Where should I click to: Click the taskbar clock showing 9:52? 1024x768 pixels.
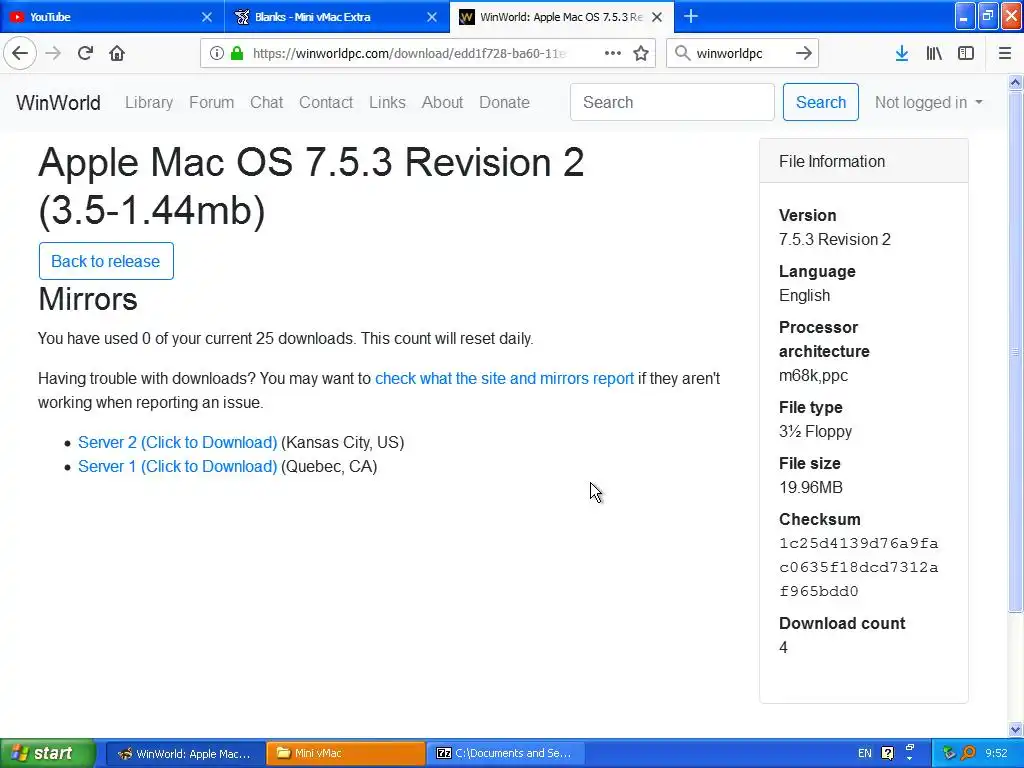(997, 753)
